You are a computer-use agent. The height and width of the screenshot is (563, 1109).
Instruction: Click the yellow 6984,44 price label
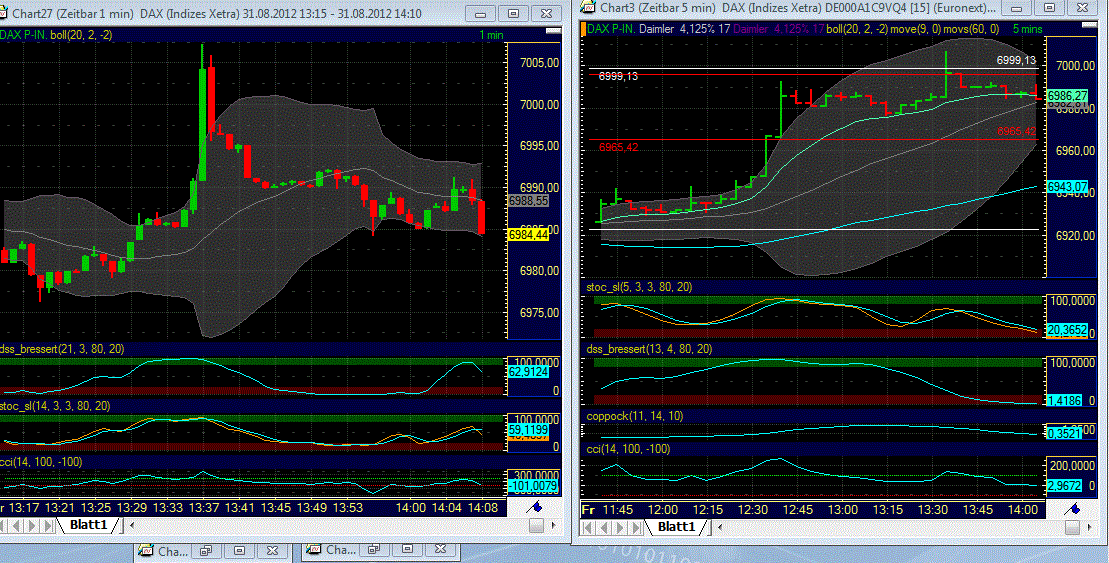tap(528, 235)
